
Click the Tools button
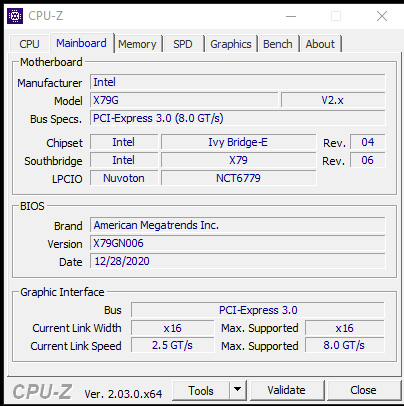coord(201,390)
